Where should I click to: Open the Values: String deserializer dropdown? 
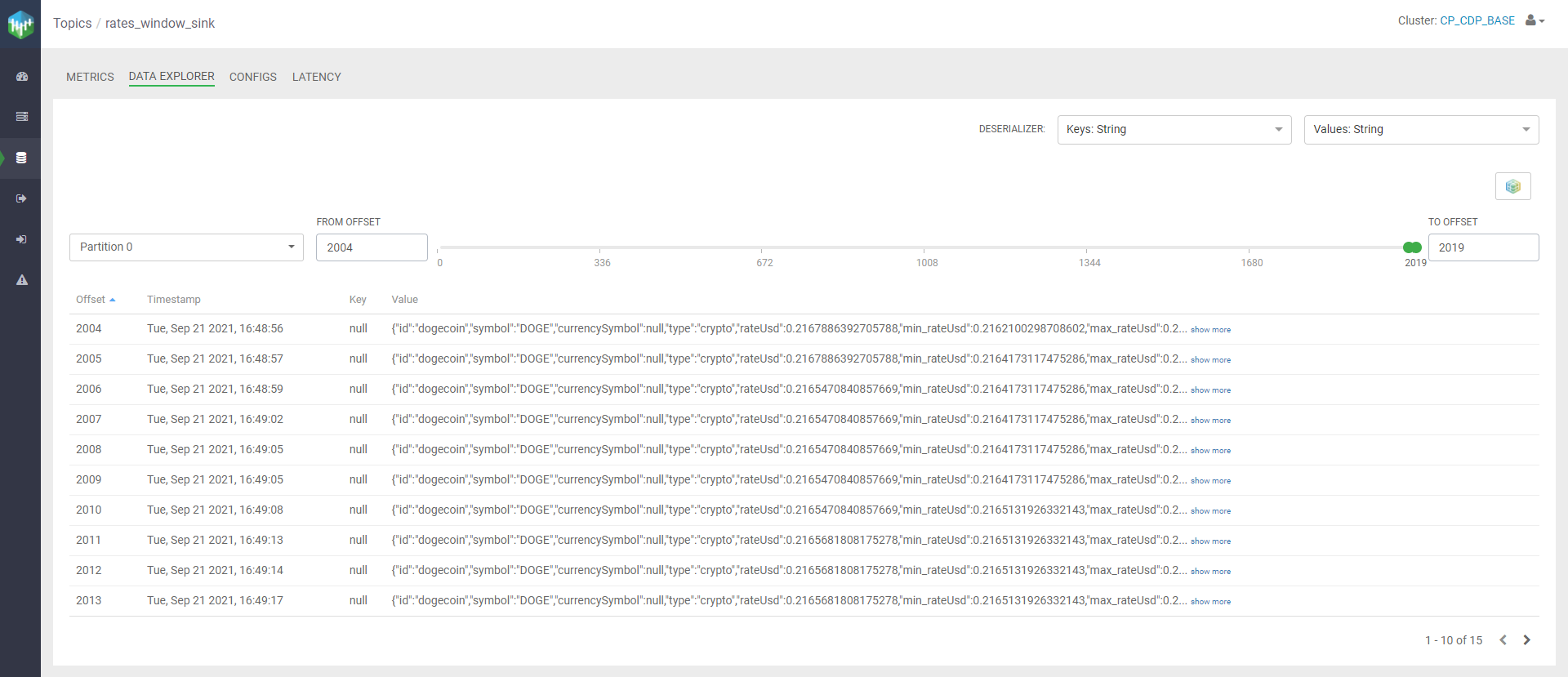(1421, 130)
